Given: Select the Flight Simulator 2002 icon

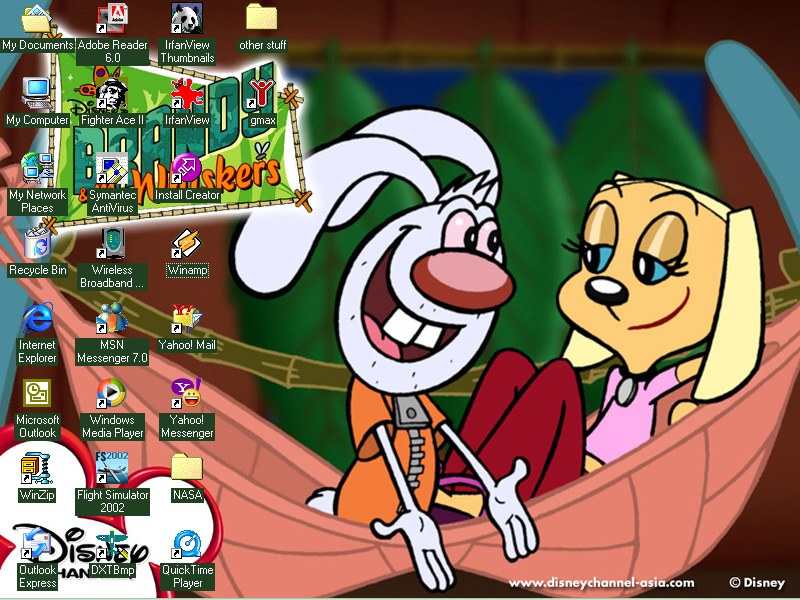Looking at the screenshot, I should tap(112, 468).
